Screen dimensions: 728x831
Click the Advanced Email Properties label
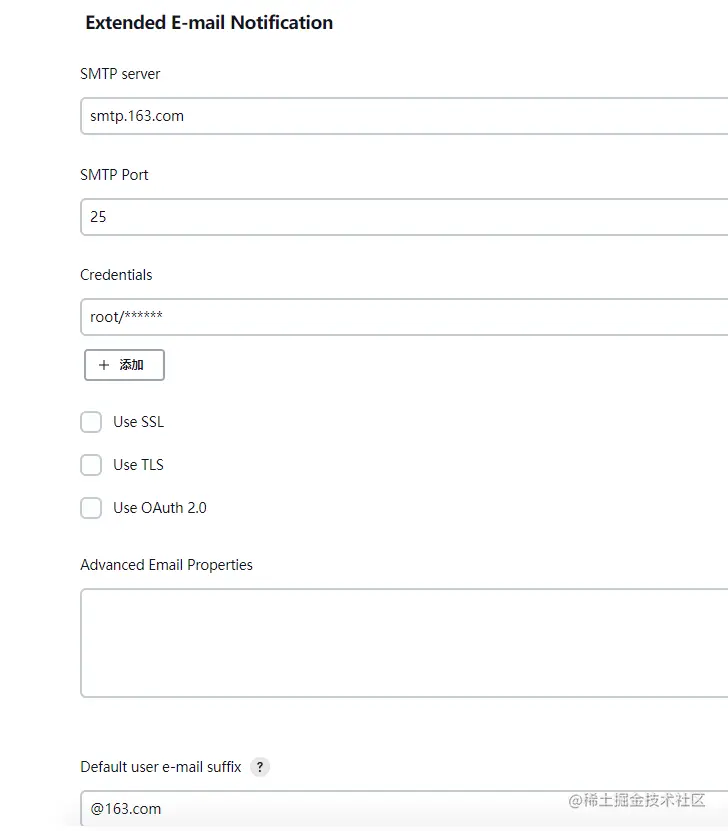(166, 565)
